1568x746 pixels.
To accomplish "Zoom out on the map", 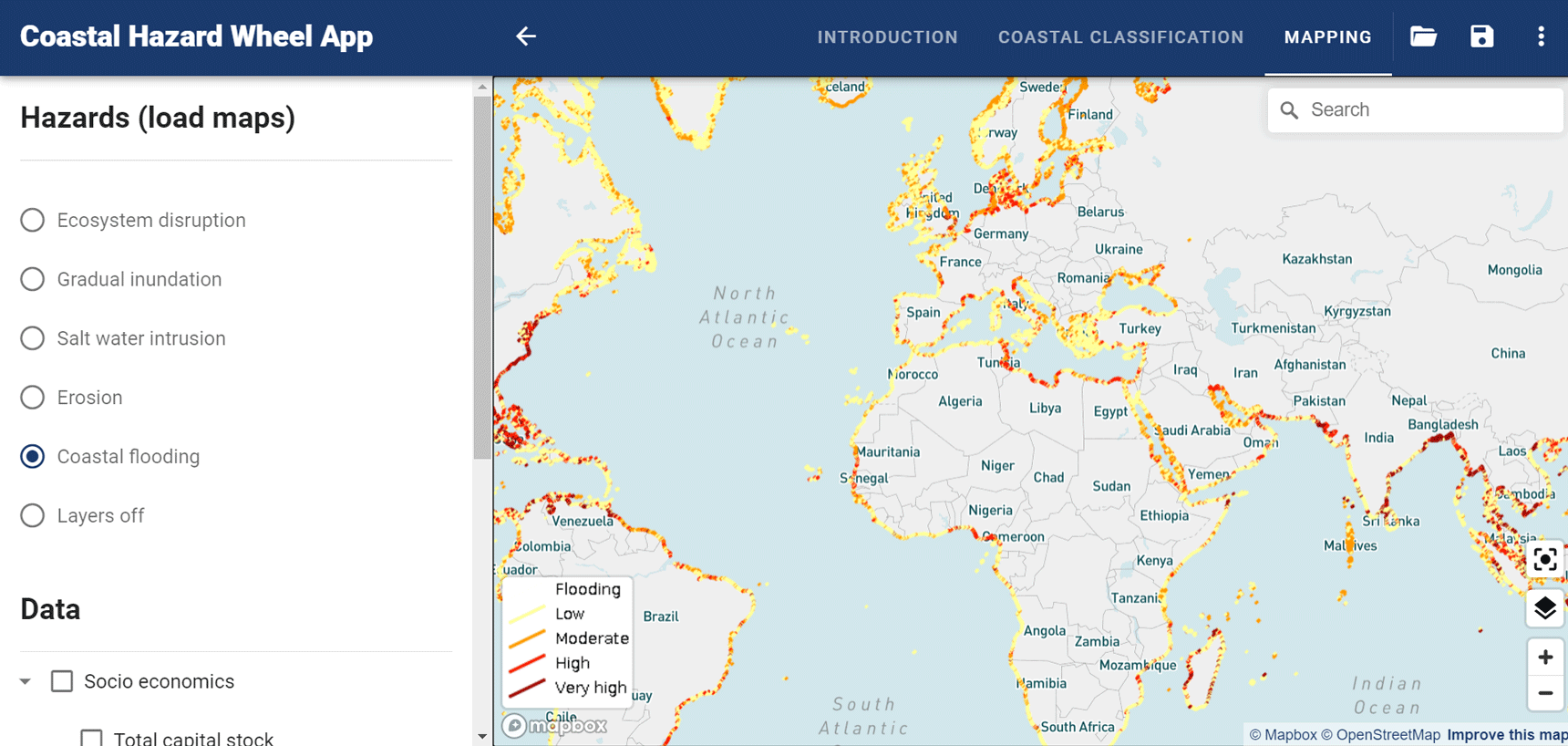I will 1544,693.
